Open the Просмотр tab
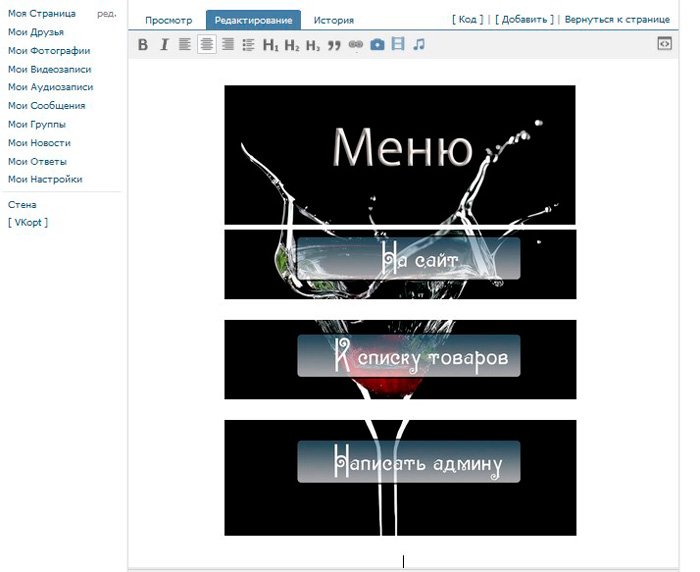 tap(168, 21)
